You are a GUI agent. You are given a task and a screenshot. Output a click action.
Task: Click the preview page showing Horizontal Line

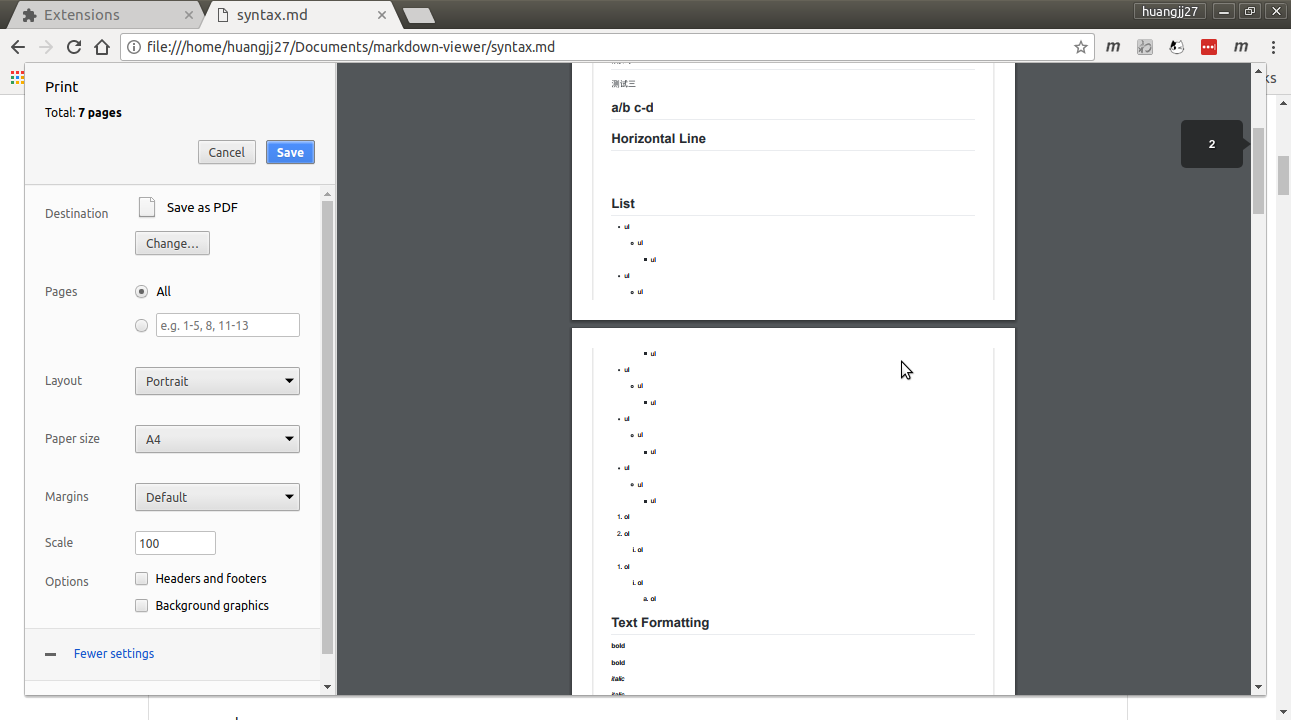tap(793, 191)
